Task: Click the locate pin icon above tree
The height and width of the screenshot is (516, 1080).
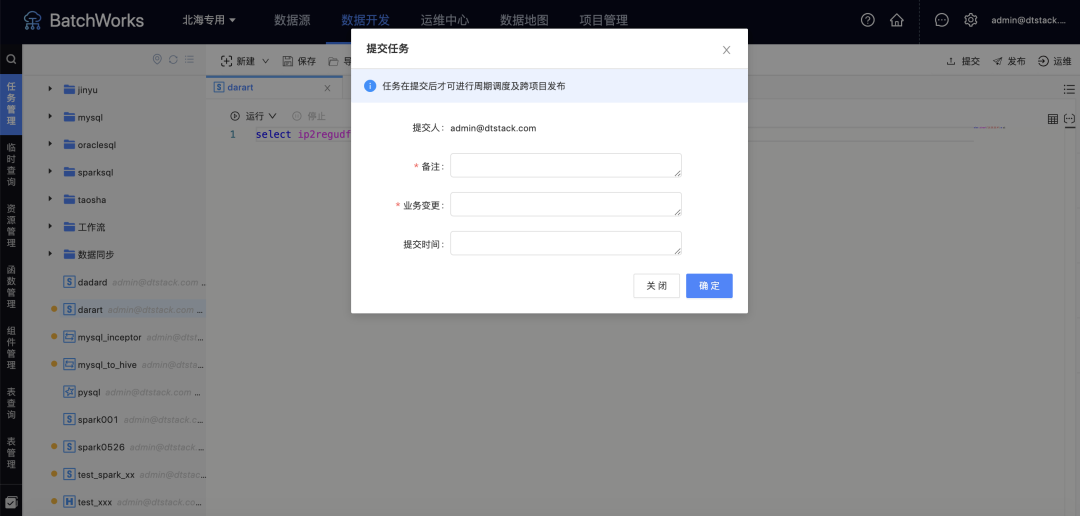Action: [157, 60]
